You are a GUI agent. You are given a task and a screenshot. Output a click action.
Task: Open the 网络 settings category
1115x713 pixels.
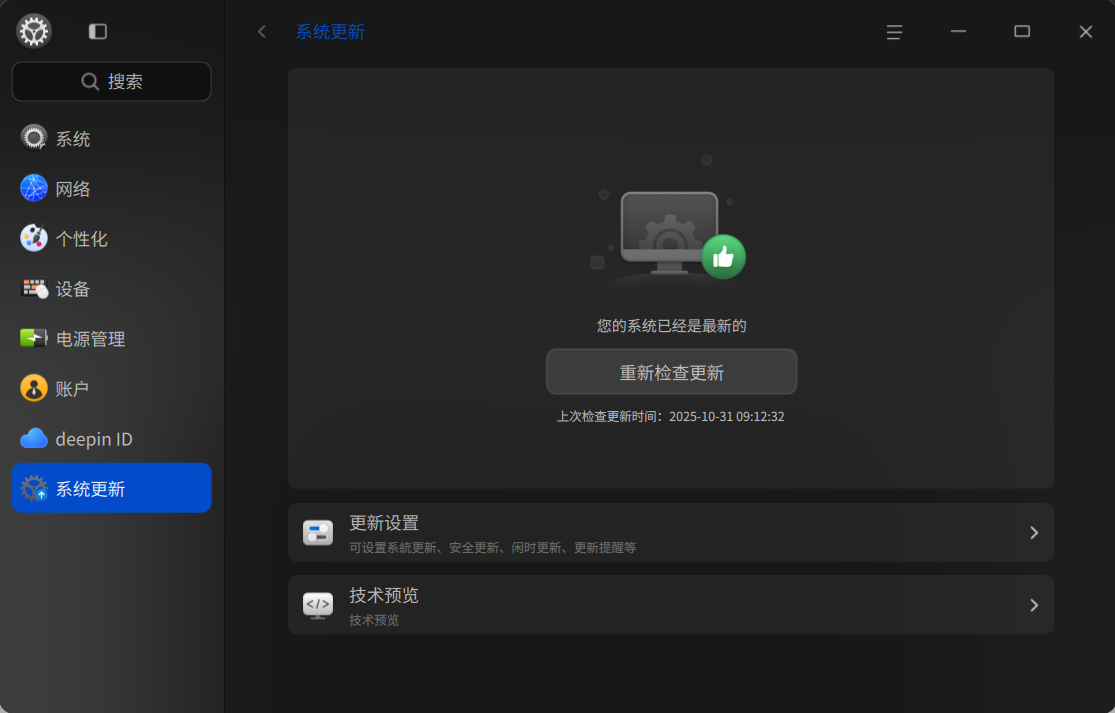coord(112,188)
